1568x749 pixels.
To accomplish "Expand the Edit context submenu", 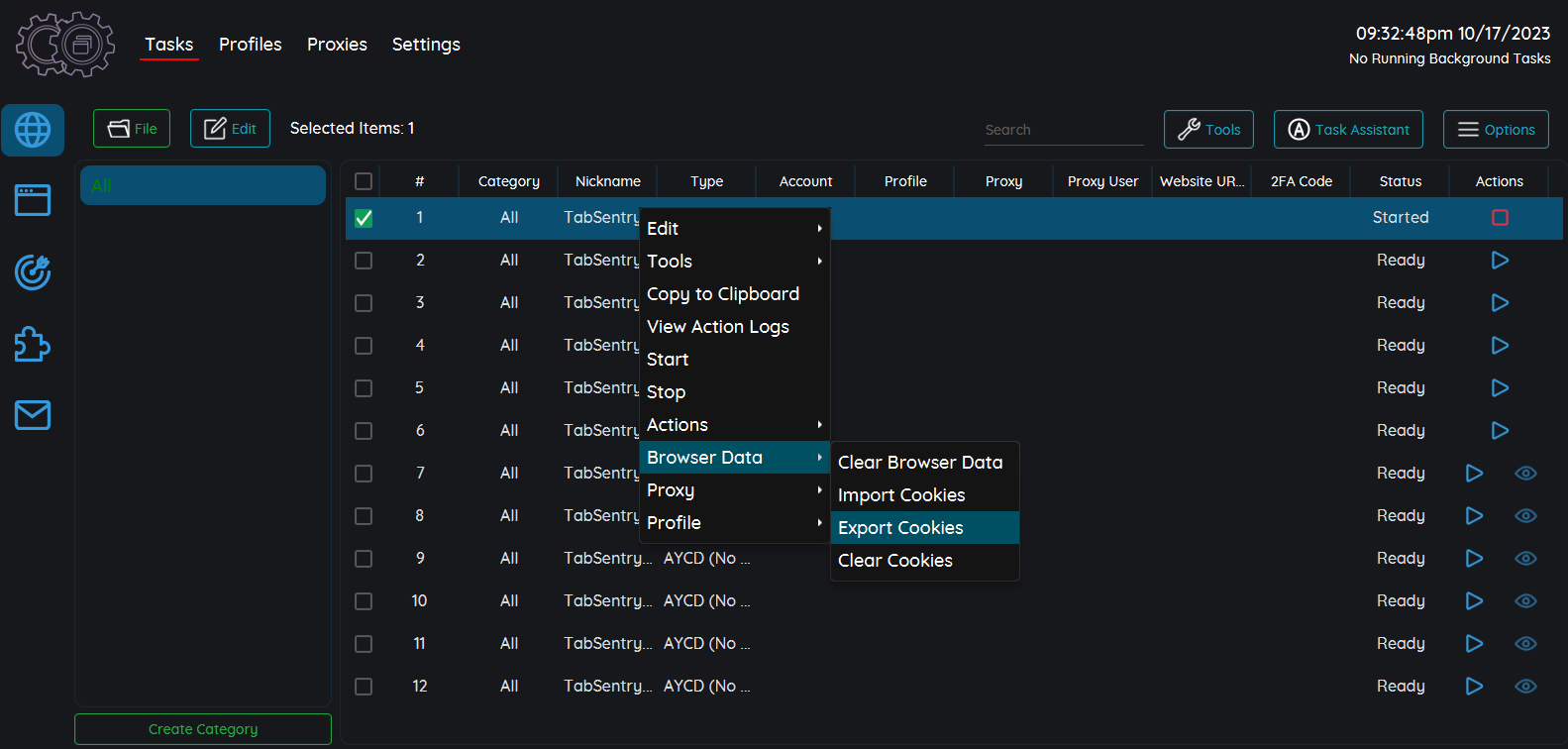I will (x=734, y=228).
